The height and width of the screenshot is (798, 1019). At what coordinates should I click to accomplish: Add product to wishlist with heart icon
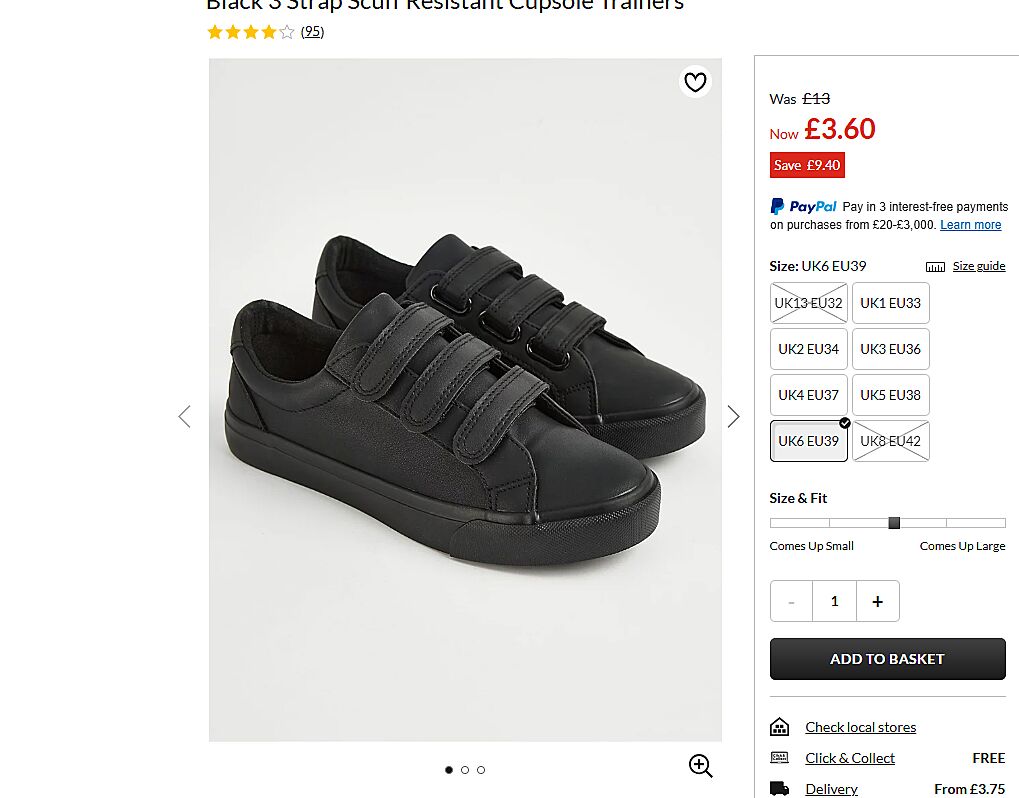pos(695,82)
